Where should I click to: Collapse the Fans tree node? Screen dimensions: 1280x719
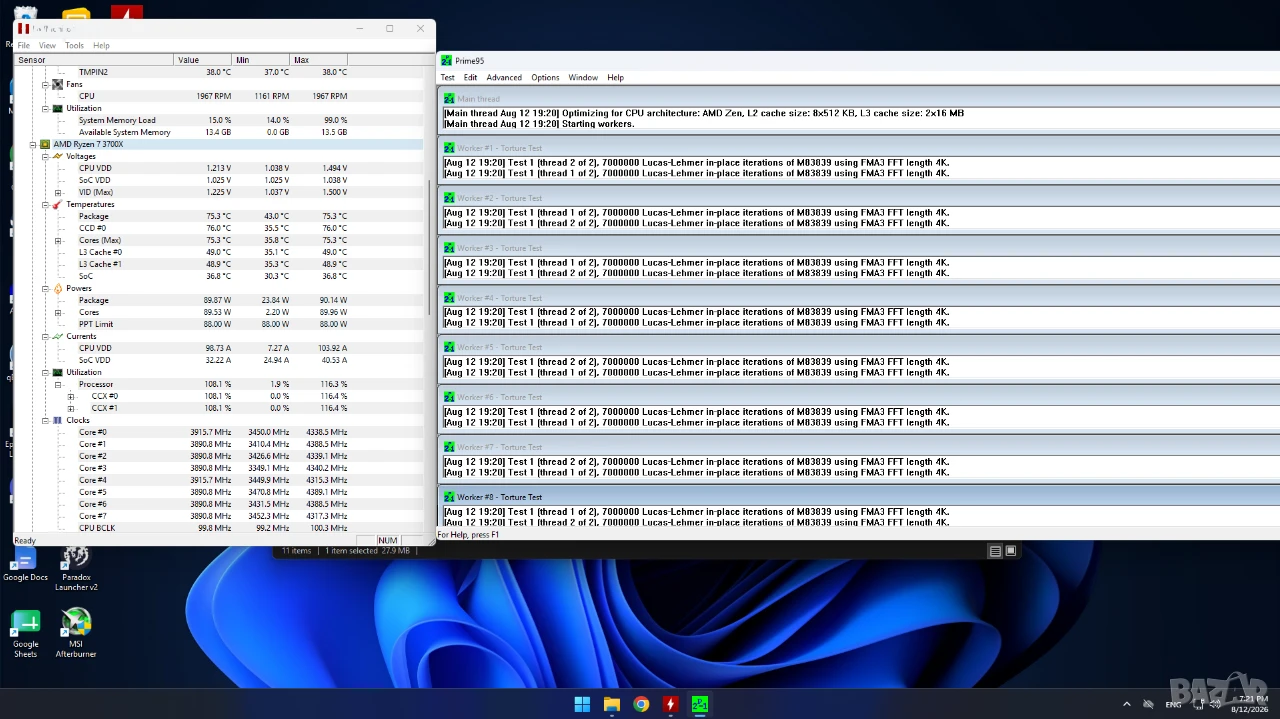[45, 84]
